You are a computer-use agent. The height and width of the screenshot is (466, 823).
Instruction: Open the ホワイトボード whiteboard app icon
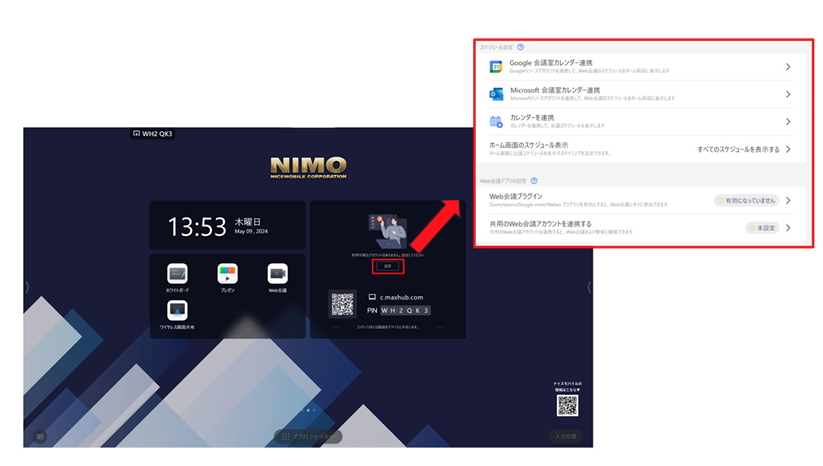pos(177,273)
